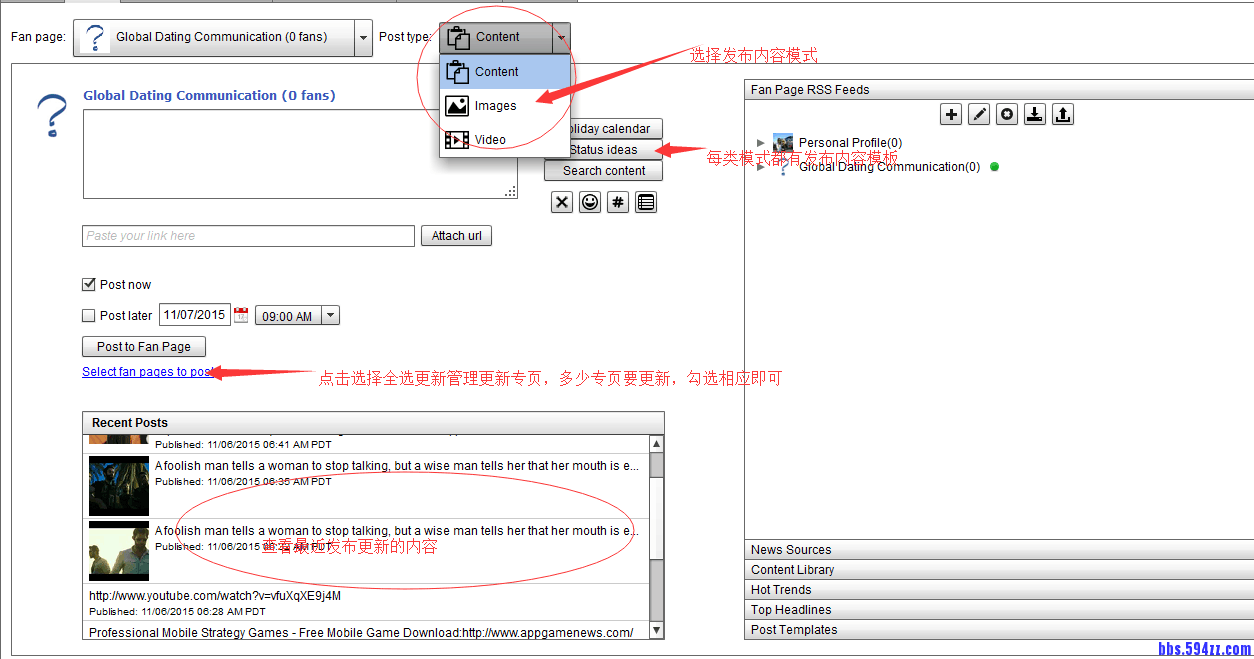Enable the Post later checkbox

pos(89,316)
